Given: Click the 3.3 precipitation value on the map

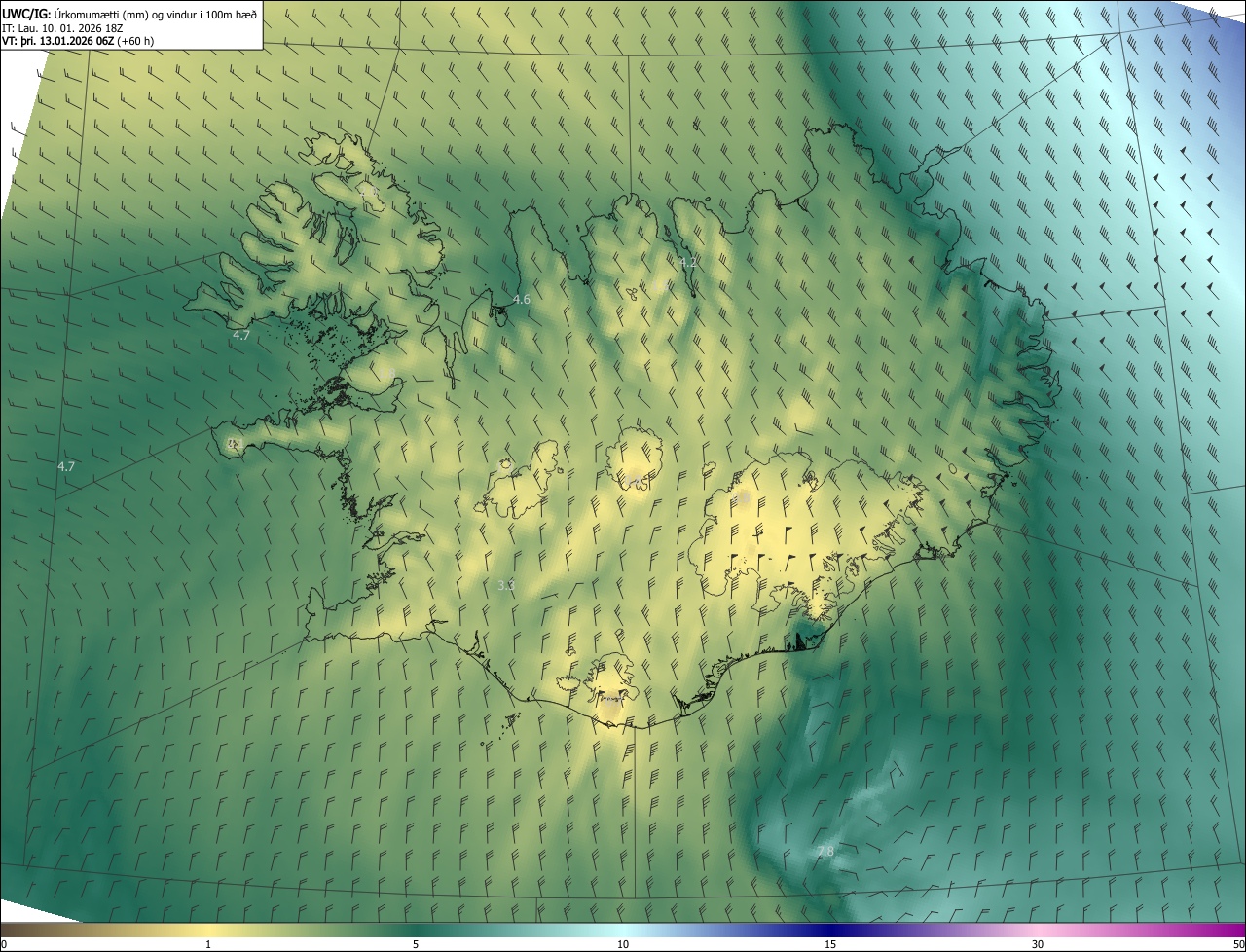Looking at the screenshot, I should [x=506, y=585].
